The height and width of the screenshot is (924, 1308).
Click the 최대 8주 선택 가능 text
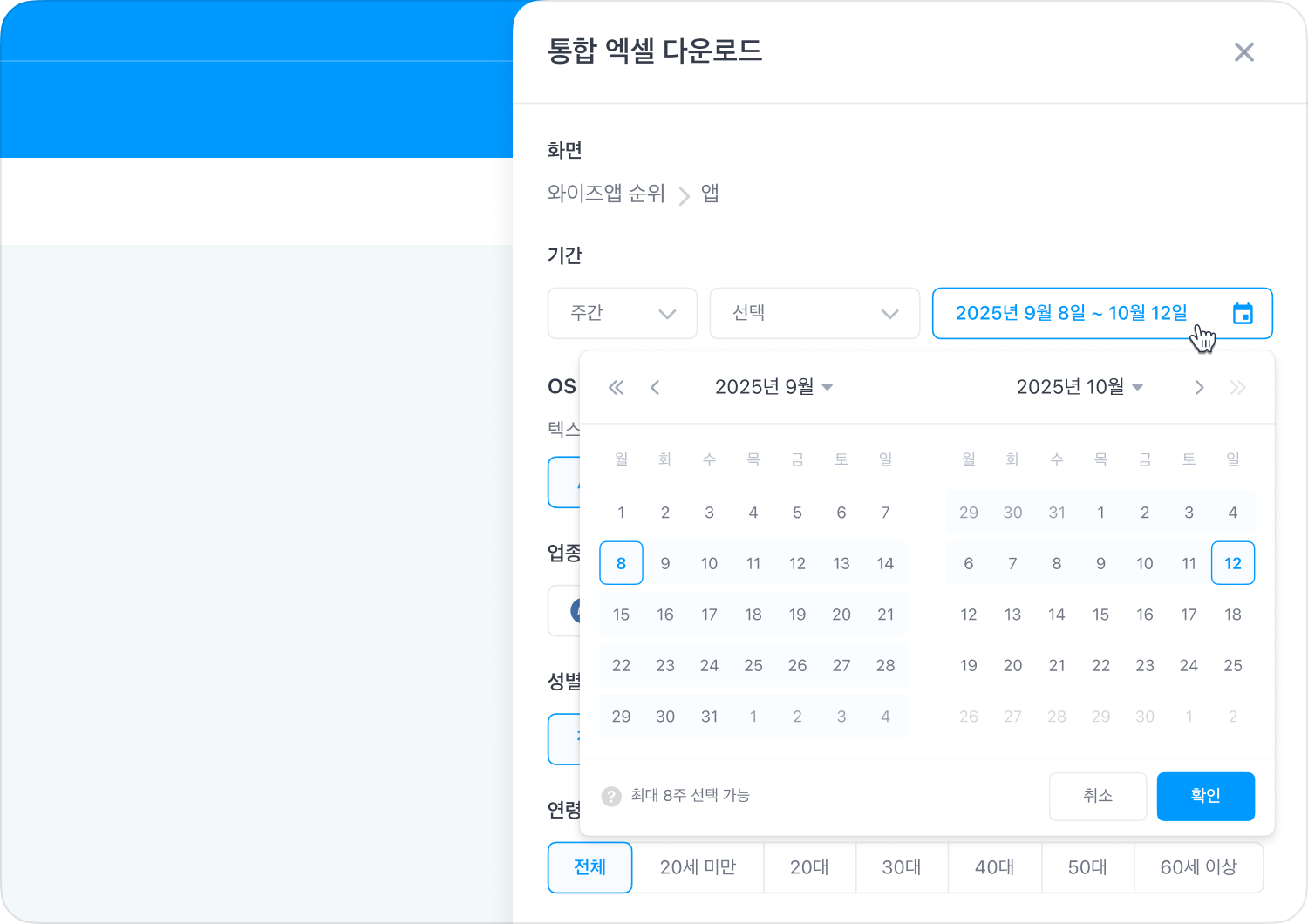tap(690, 795)
